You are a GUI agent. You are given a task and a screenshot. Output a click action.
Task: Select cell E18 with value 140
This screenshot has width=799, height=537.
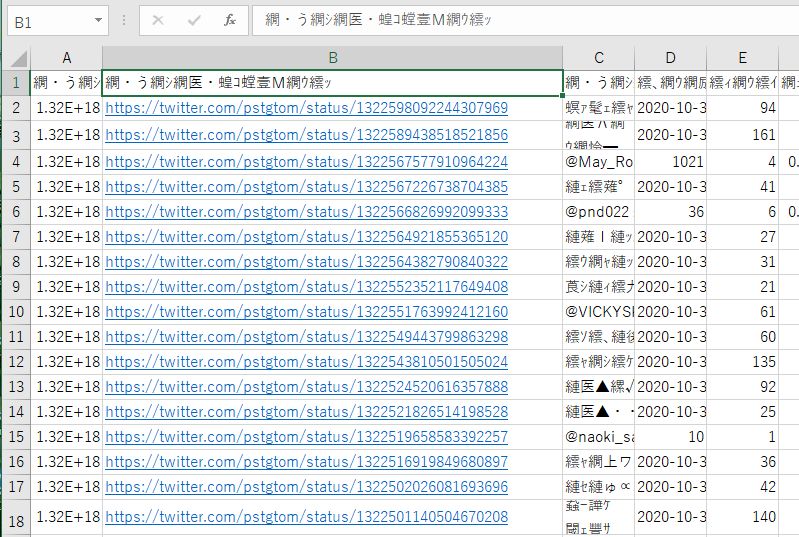[x=742, y=518]
